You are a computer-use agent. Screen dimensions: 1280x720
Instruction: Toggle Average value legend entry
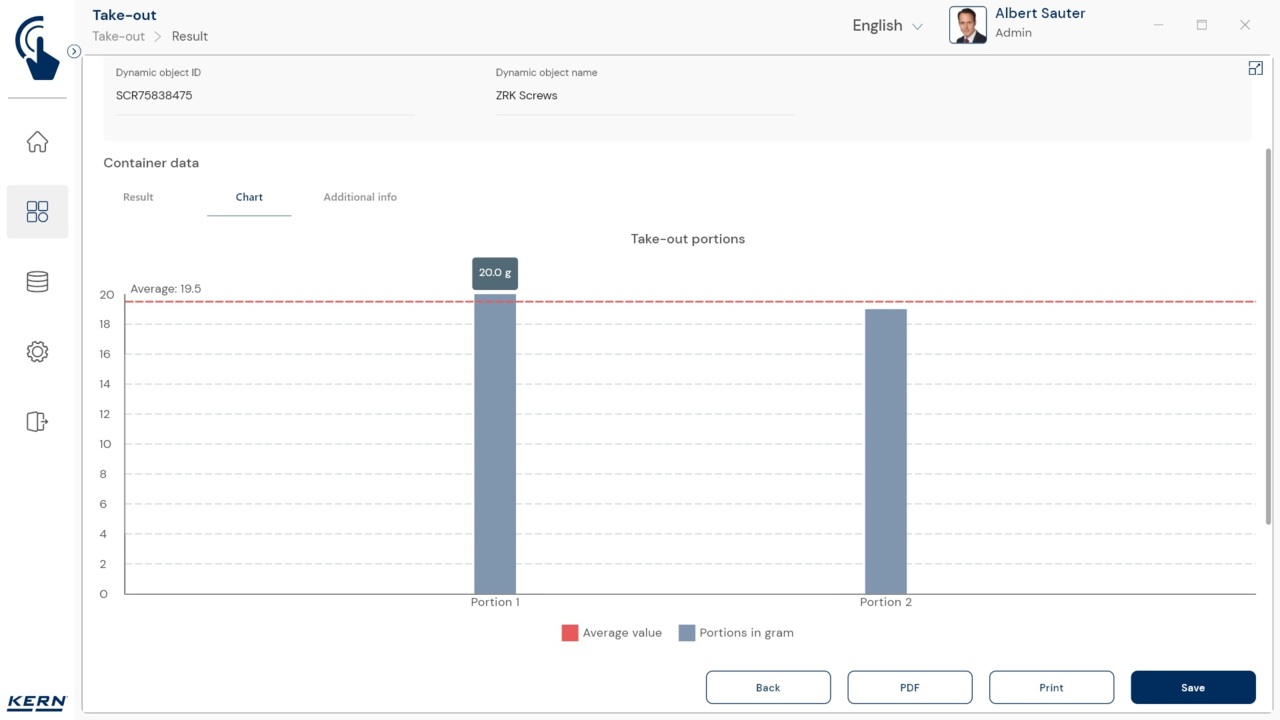pyautogui.click(x=612, y=633)
